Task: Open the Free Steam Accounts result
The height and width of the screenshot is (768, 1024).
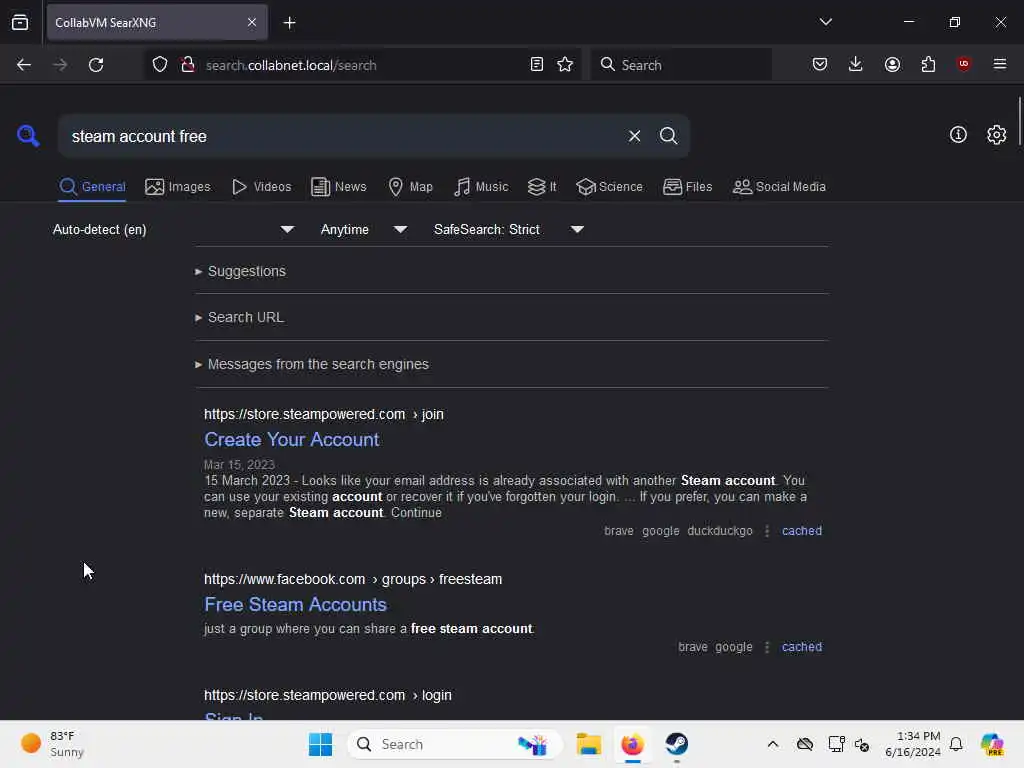Action: pyautogui.click(x=295, y=605)
